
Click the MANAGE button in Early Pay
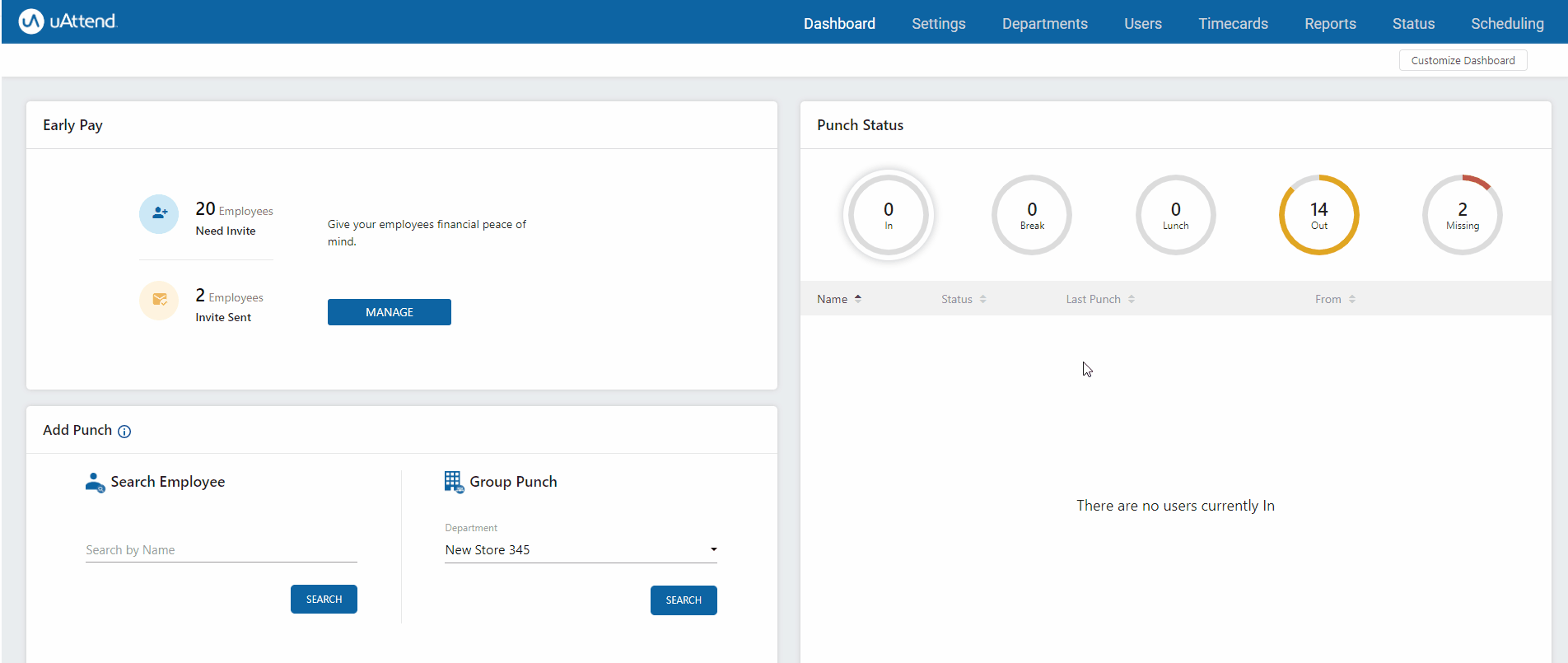(x=390, y=312)
